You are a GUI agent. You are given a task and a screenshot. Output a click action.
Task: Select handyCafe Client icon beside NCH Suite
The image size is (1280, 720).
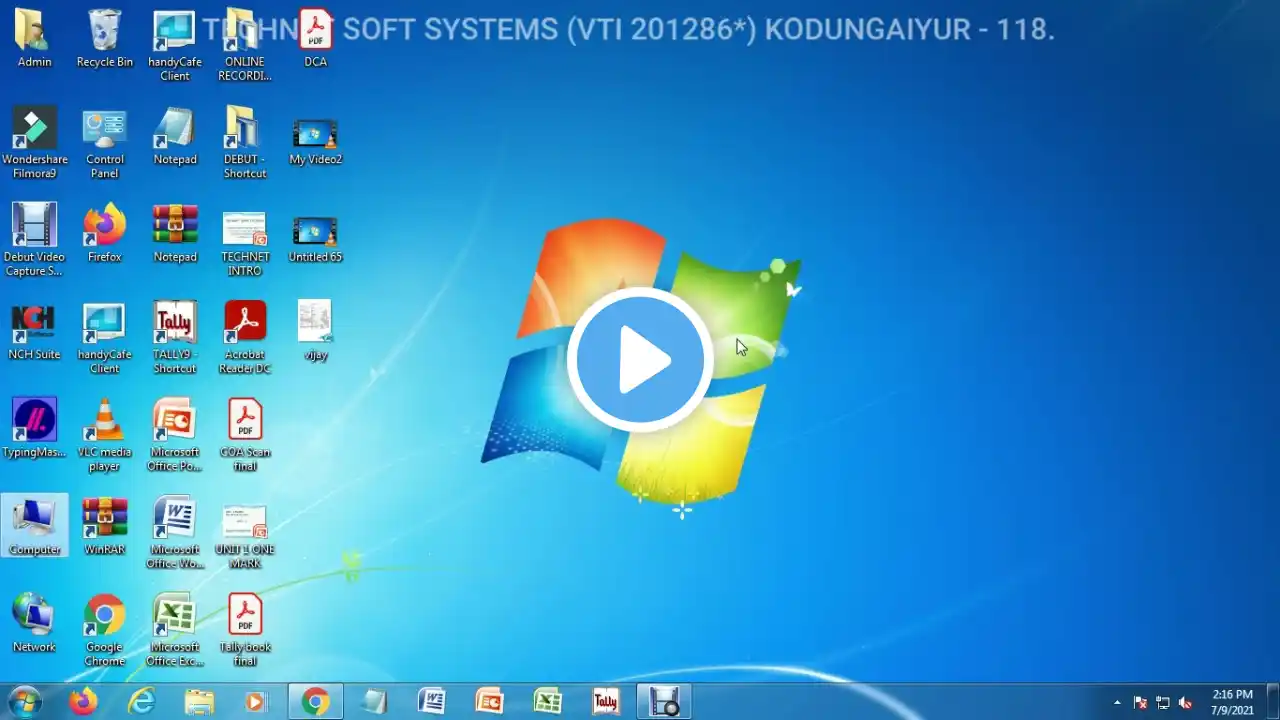tap(104, 337)
